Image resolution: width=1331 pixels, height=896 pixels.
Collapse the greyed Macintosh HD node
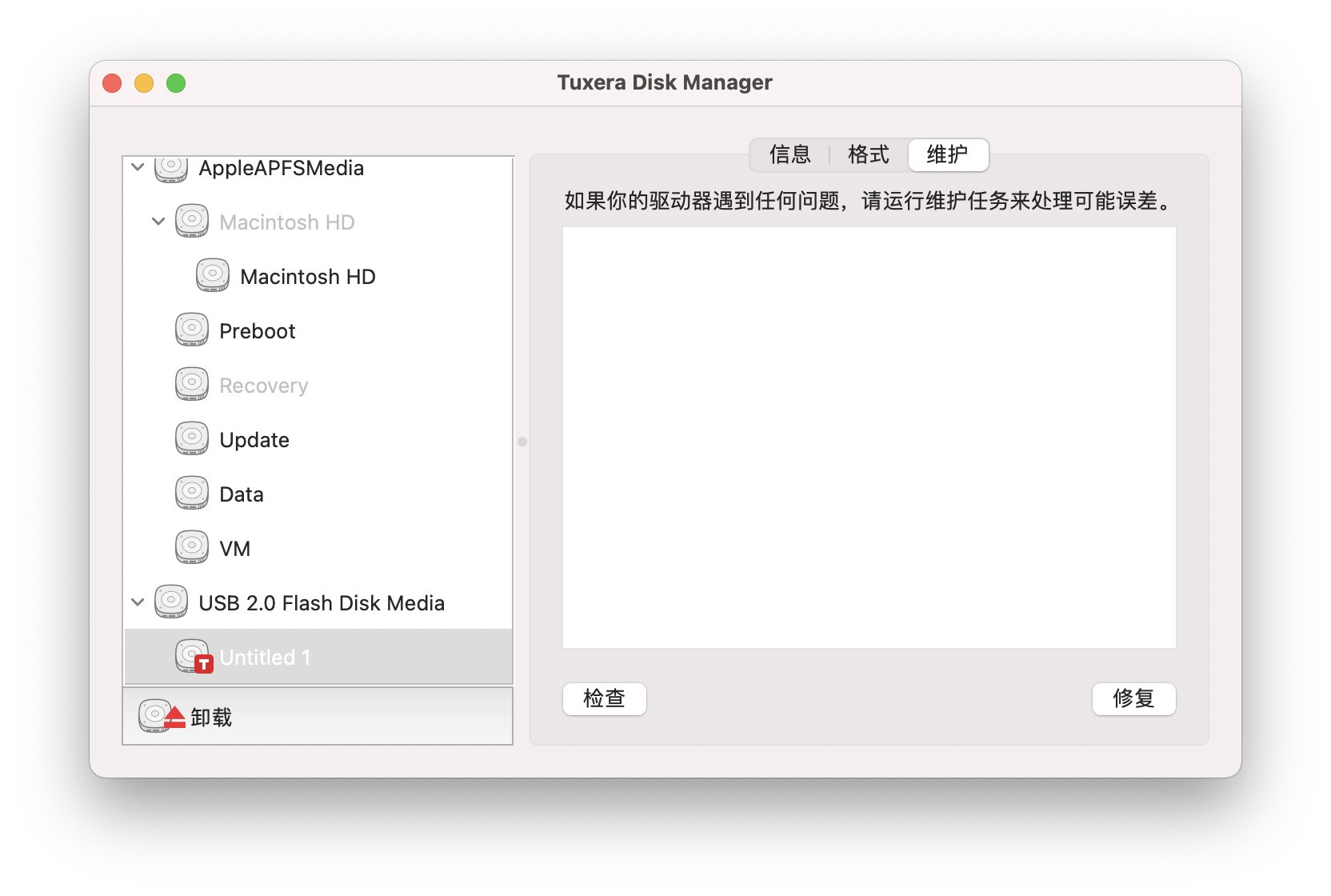point(158,222)
